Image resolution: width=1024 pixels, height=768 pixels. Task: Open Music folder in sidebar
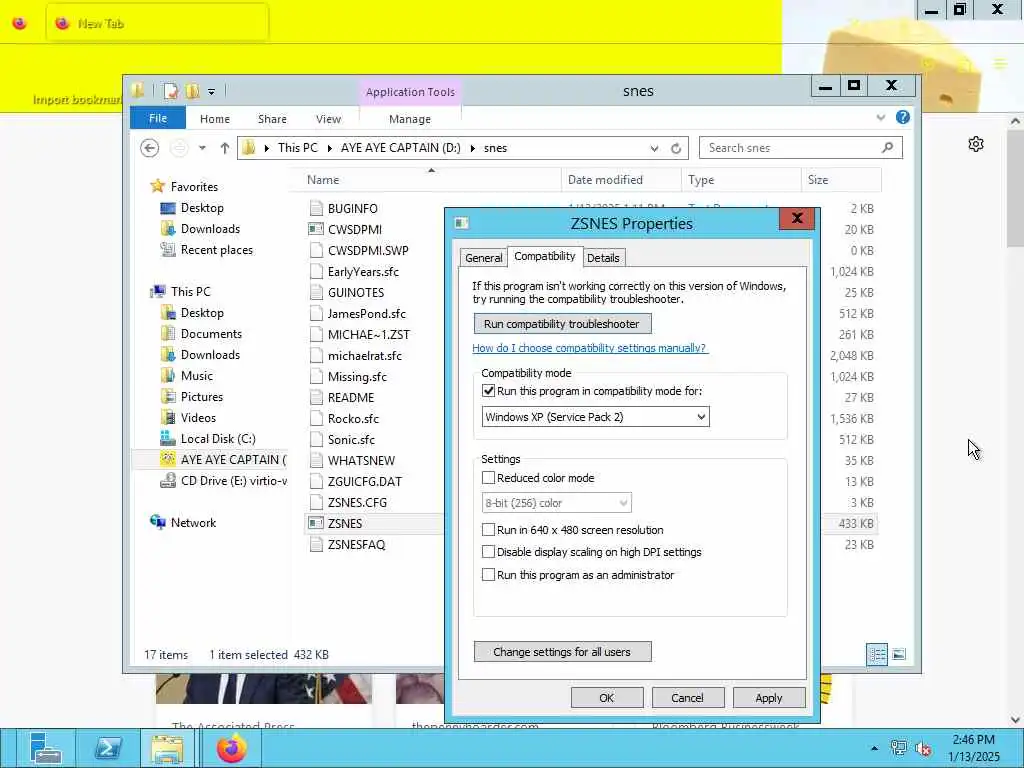(197, 376)
